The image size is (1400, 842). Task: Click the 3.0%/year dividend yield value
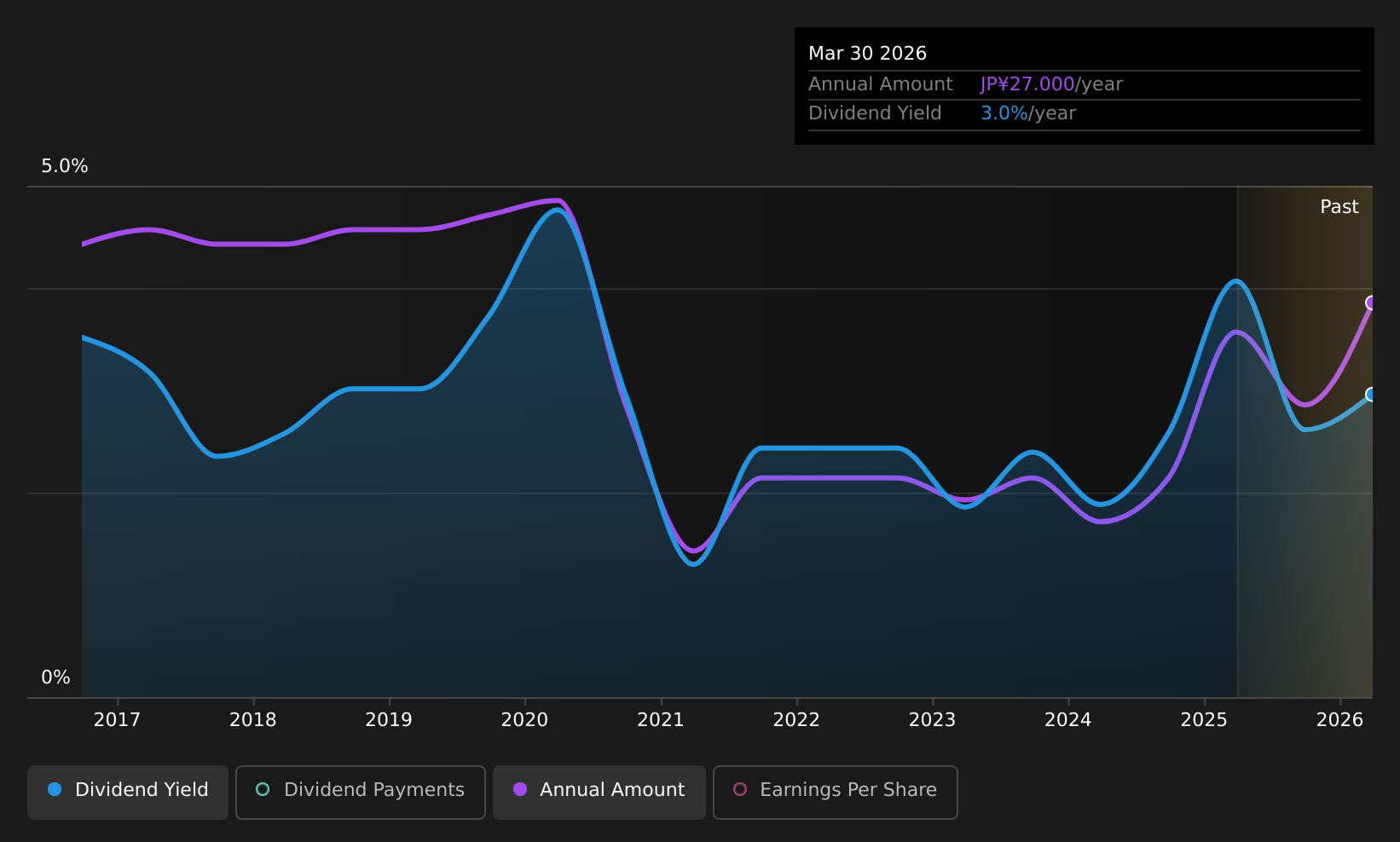(1028, 113)
